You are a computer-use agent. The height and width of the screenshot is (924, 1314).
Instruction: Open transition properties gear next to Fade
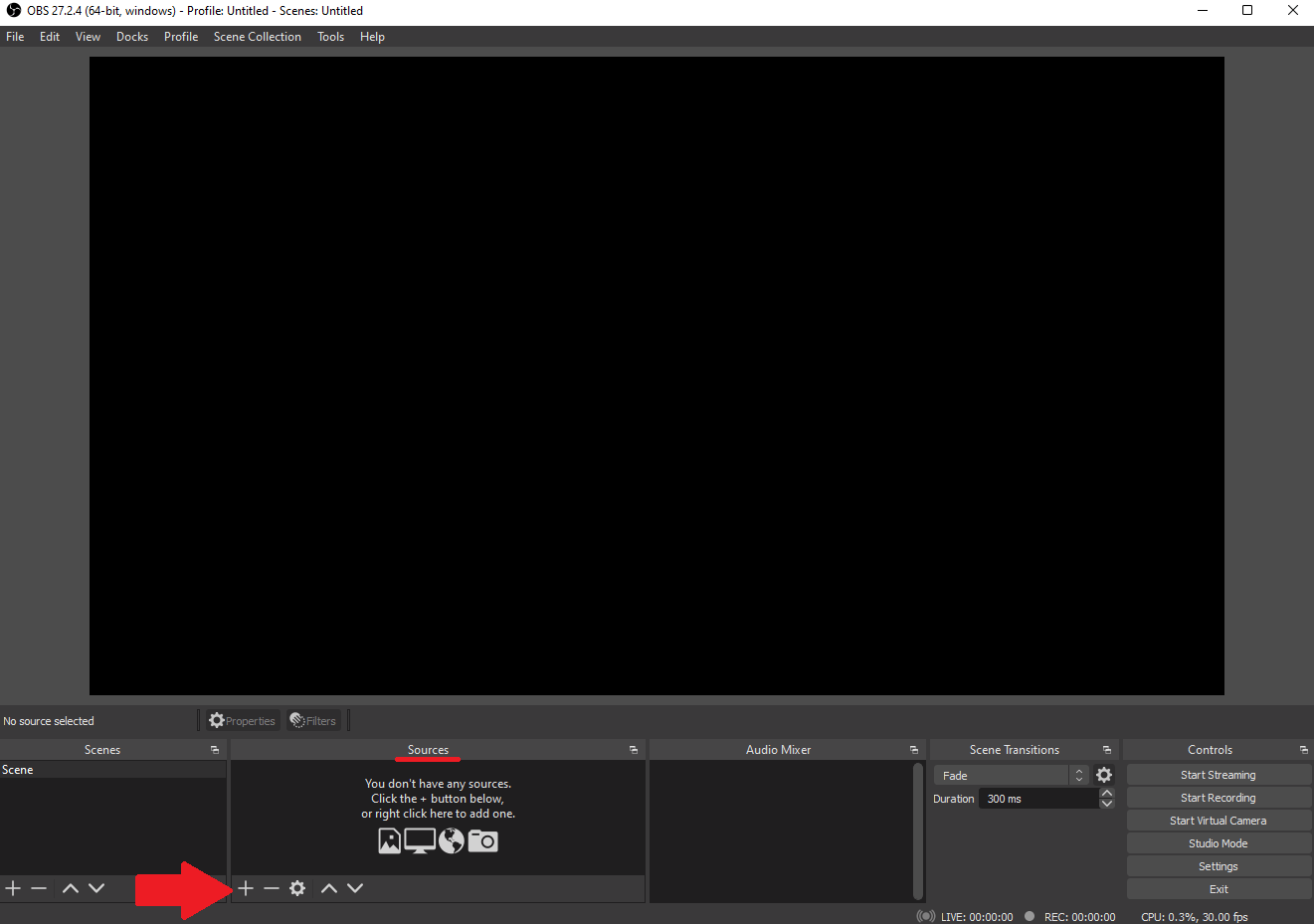click(x=1104, y=775)
